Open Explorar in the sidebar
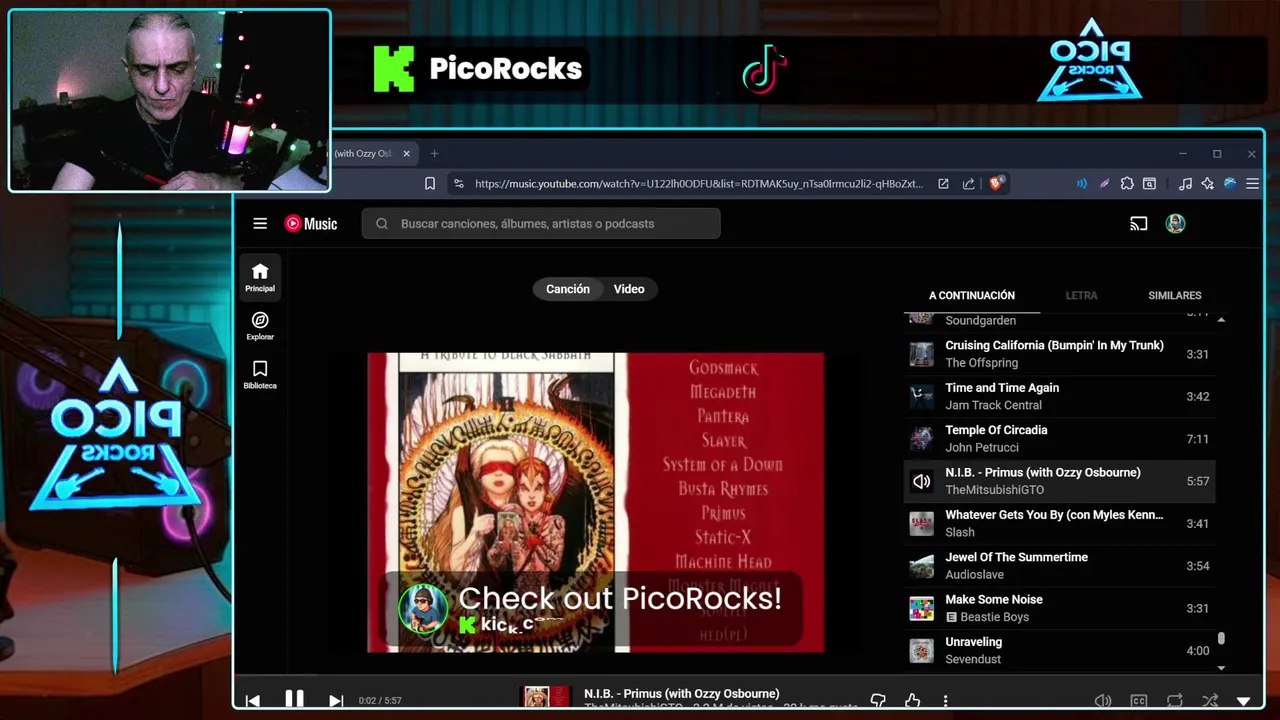 260,326
